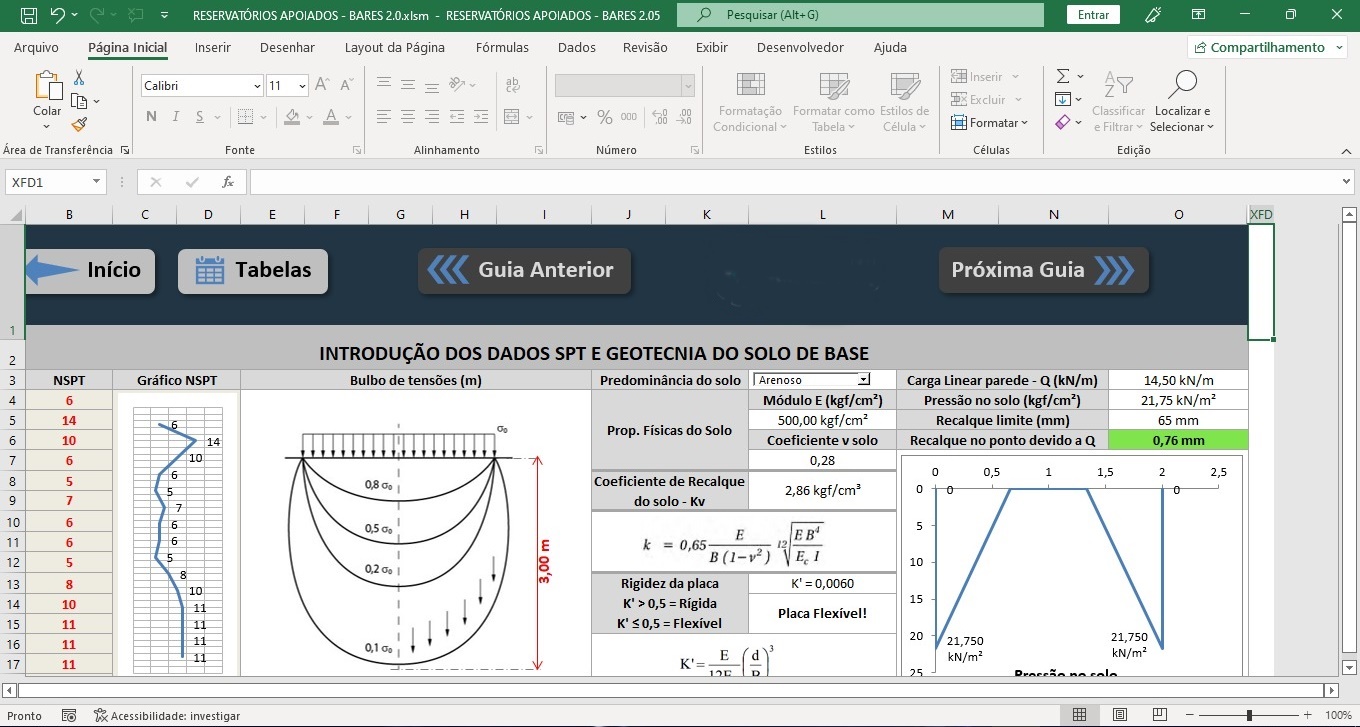Open the font size 11 dropdown

[x=302, y=86]
